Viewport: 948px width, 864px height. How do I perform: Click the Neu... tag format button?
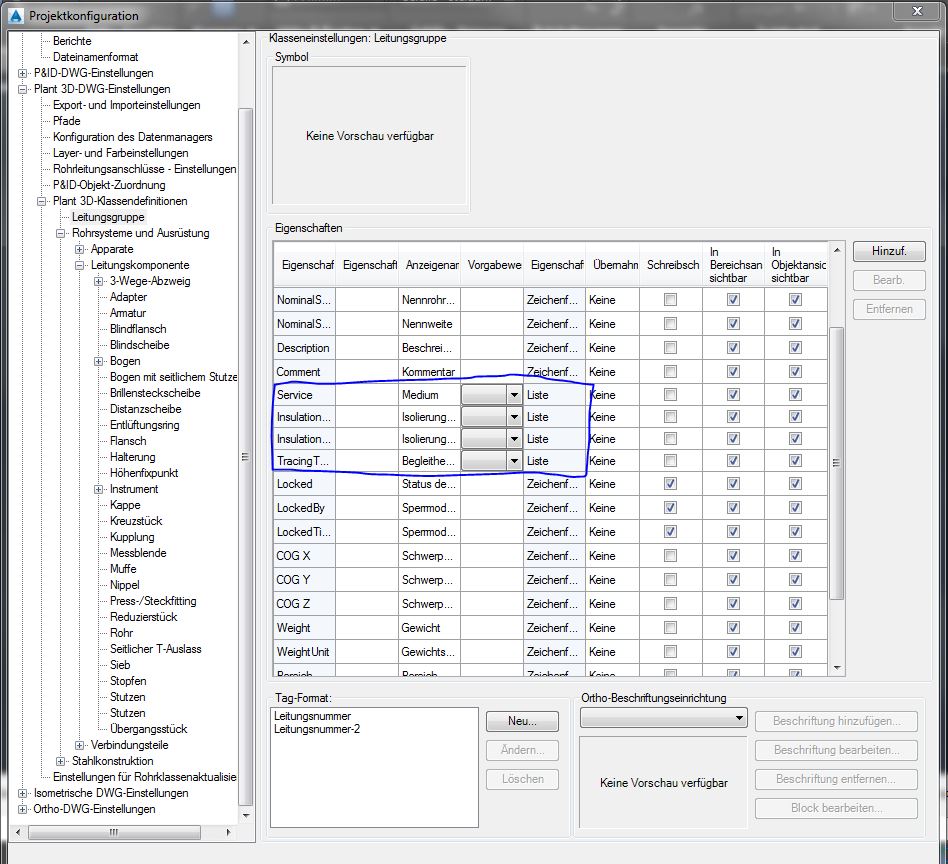pos(522,721)
